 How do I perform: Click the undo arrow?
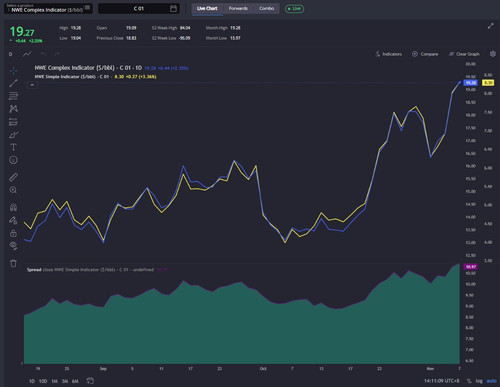point(43,54)
